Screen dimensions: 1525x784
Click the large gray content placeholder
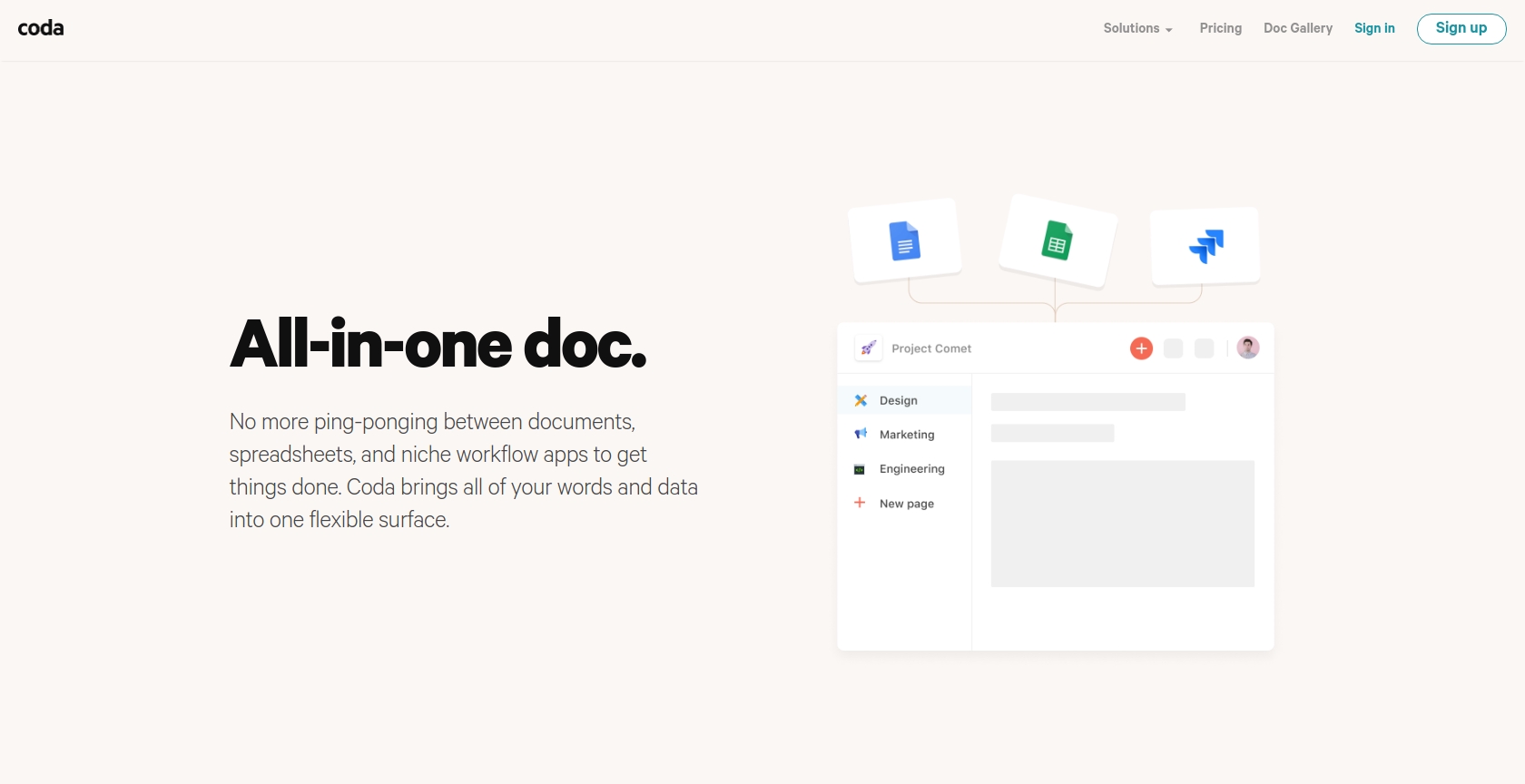[1123, 524]
